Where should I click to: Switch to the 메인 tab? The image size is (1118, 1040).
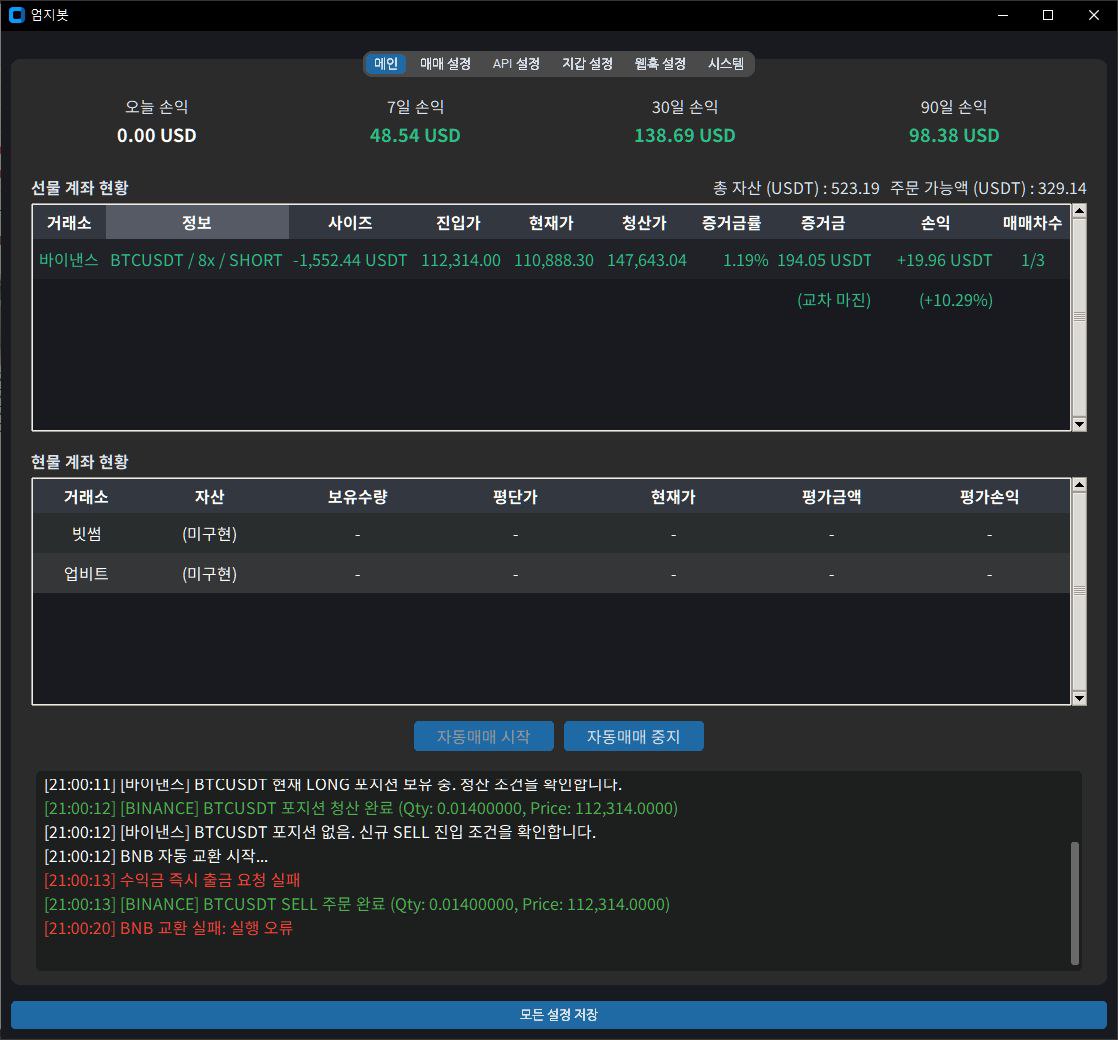click(386, 64)
